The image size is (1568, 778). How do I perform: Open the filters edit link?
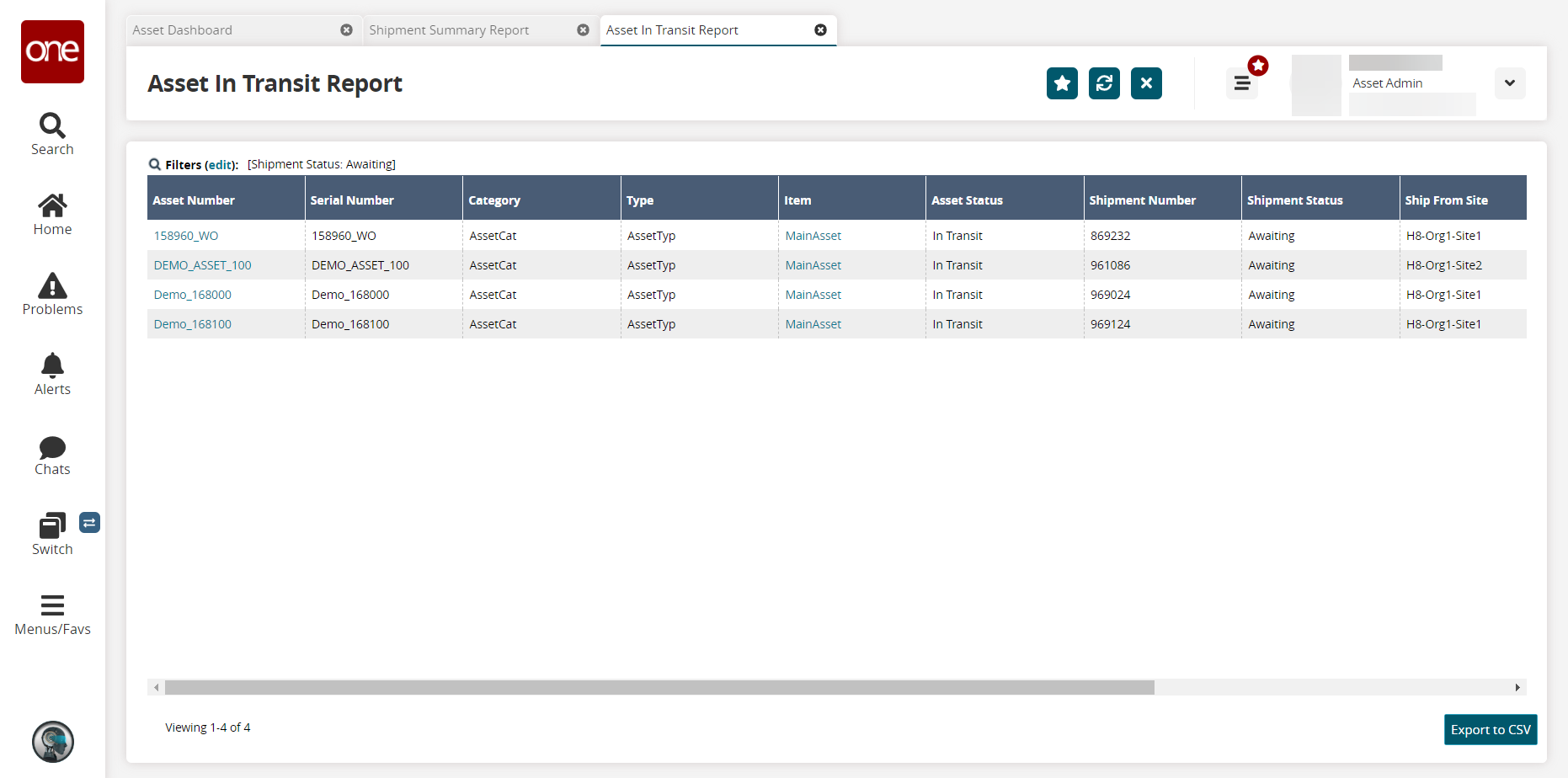point(221,165)
